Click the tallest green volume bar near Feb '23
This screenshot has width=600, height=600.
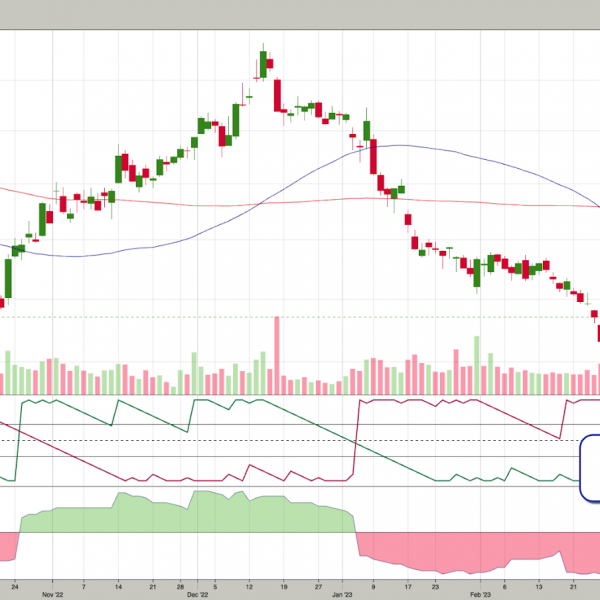(x=477, y=365)
